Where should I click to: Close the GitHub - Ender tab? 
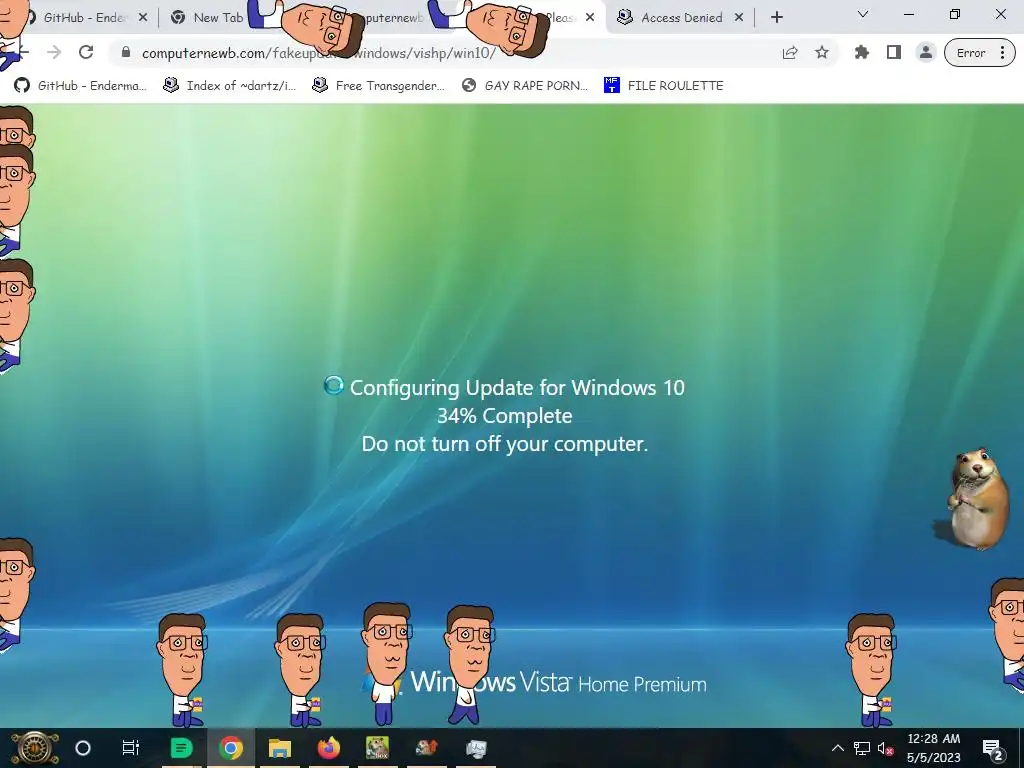coord(143,18)
